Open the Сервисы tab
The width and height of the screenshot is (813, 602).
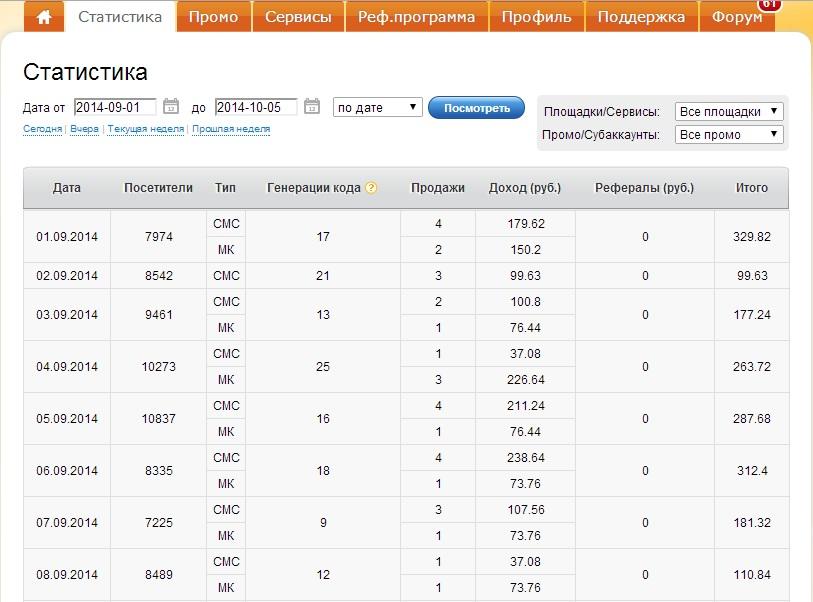[x=299, y=16]
